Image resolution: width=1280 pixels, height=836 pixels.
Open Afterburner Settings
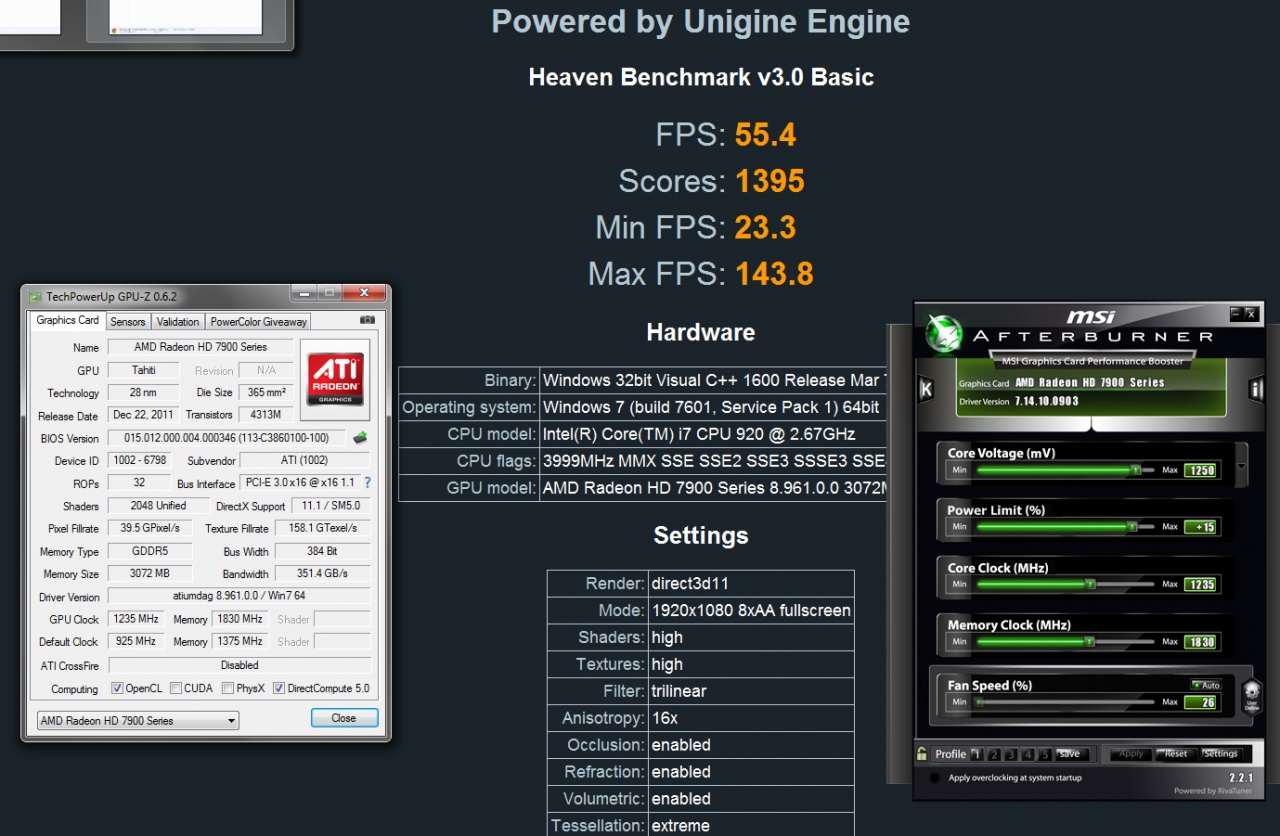point(1220,754)
